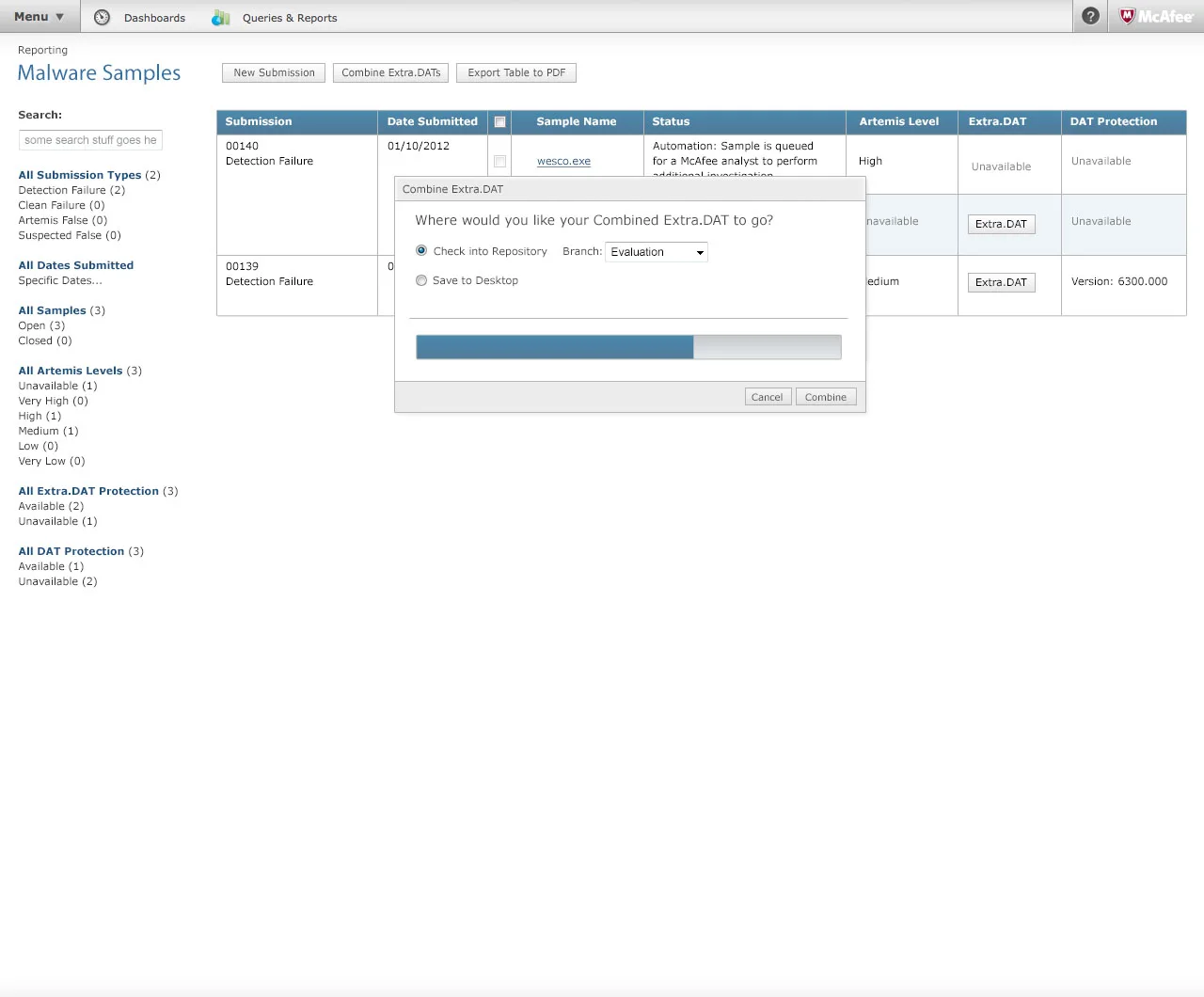Screen dimensions: 1204x997
Task: Click Cancel in Combine Extra.DAT dialog
Action: pyautogui.click(x=767, y=397)
